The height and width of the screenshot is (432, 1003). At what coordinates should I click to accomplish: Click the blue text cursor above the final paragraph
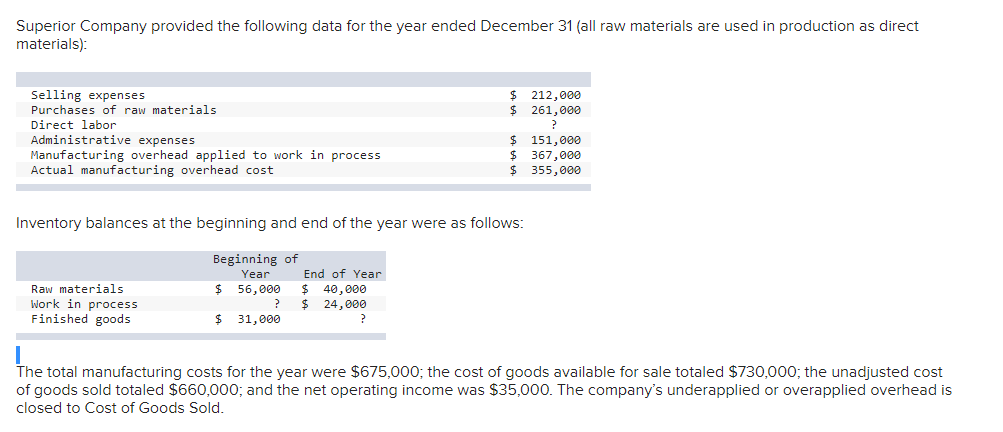[x=20, y=355]
